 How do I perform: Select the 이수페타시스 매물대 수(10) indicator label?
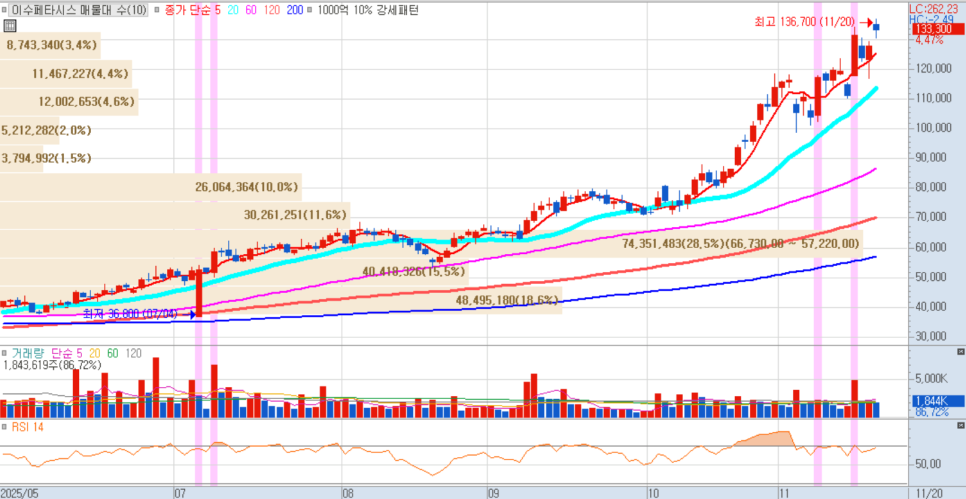79,10
